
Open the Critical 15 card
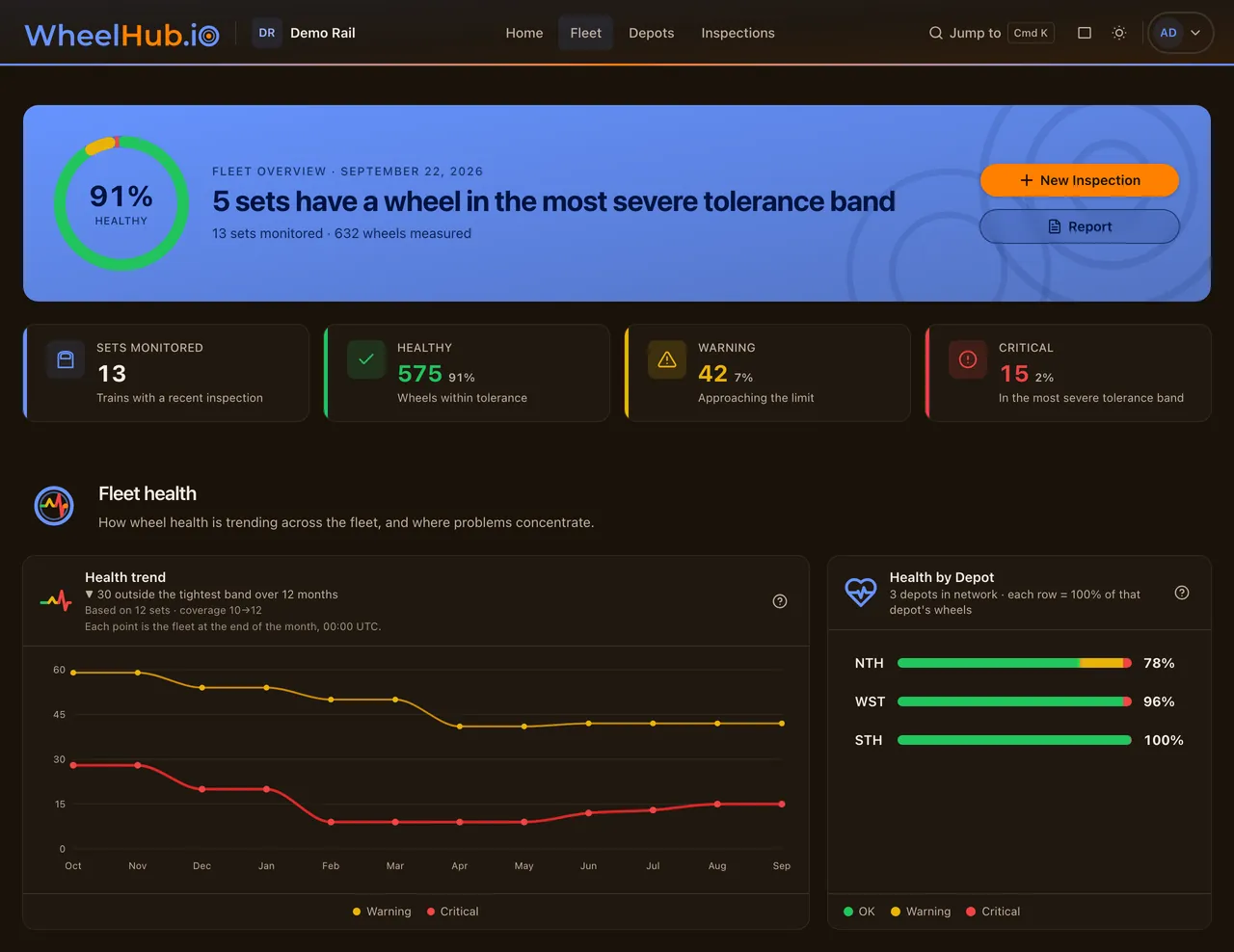tap(1068, 373)
